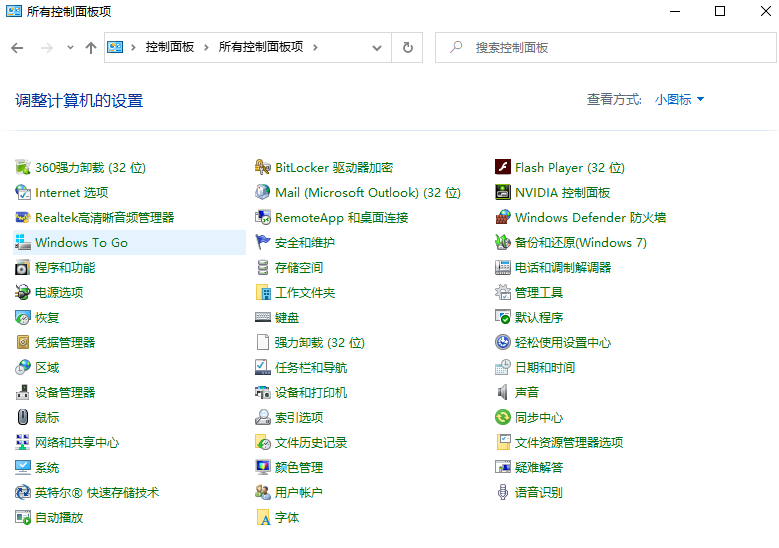This screenshot has height=548, width=779.
Task: Open the recent locations dropdown arrow
Action: [x=70, y=48]
